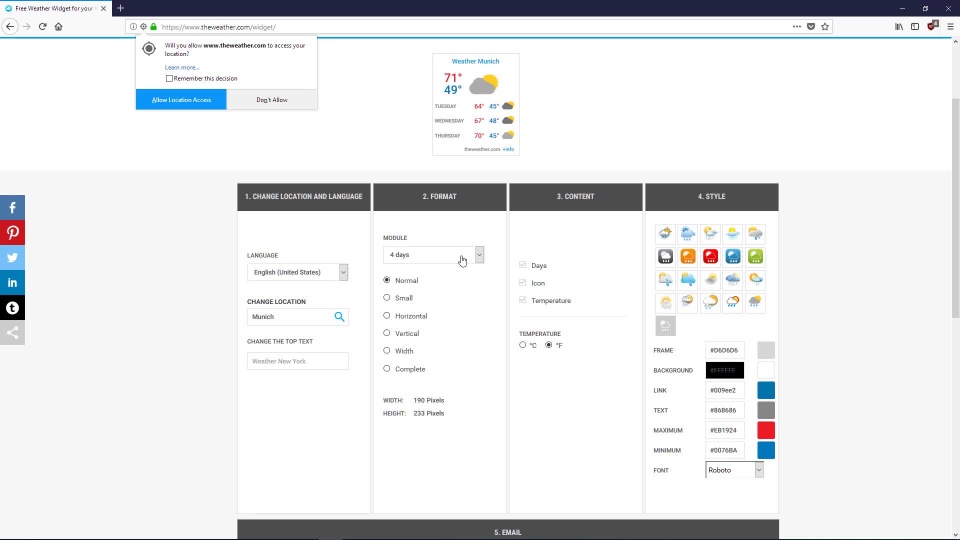Click the 5. Email section header
960x540 pixels.
pos(508,530)
